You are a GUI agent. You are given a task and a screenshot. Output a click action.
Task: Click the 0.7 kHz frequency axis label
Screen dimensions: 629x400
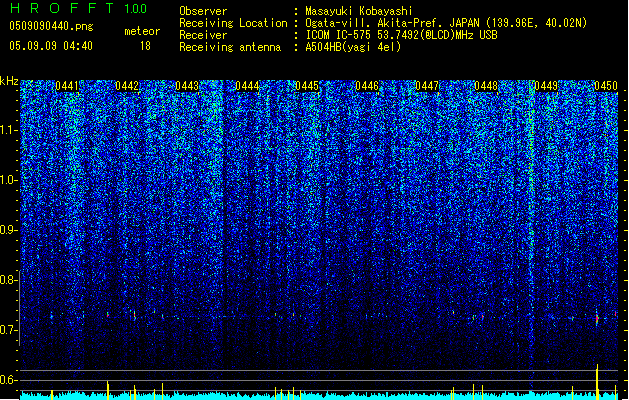pos(9,330)
